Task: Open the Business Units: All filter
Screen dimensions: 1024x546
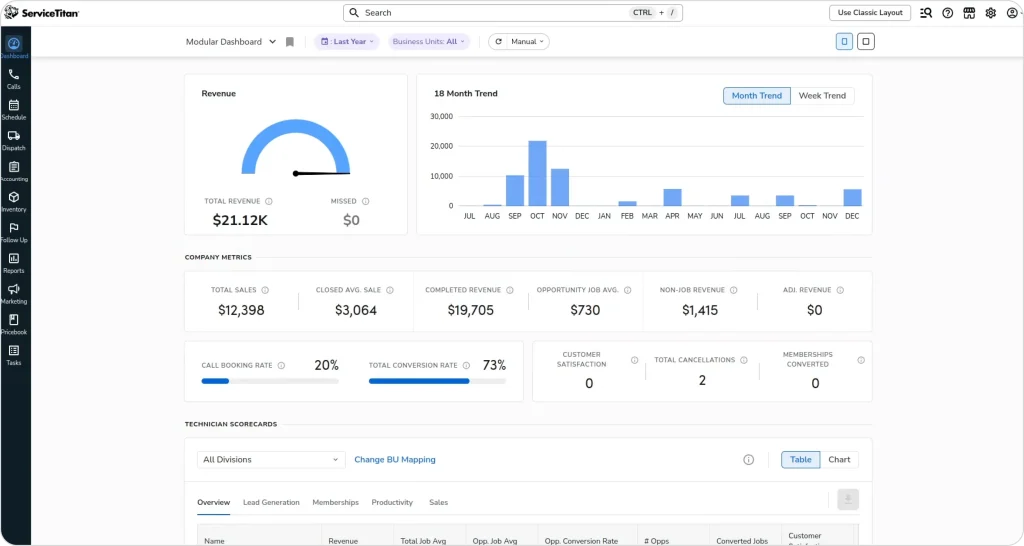Action: [429, 42]
